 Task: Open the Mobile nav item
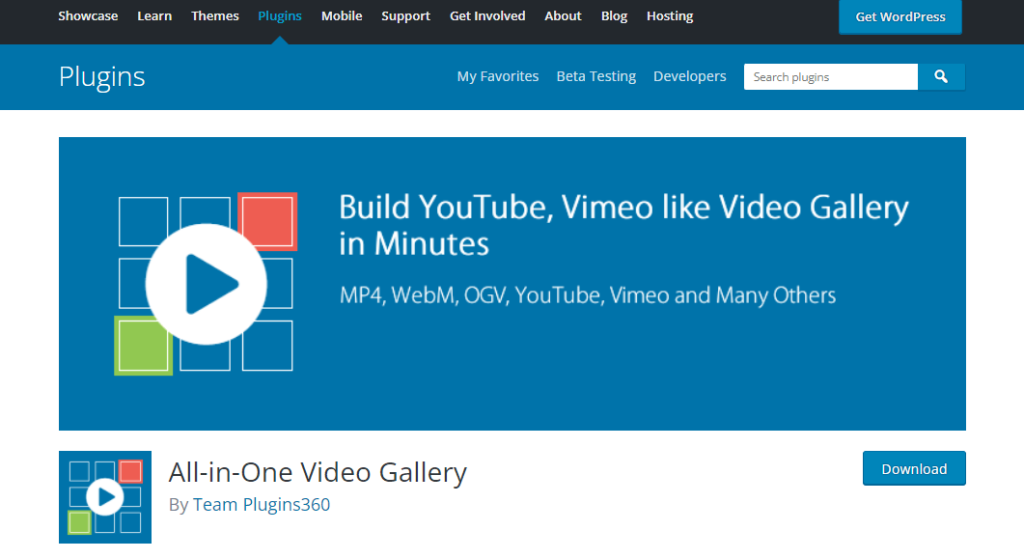click(x=342, y=16)
